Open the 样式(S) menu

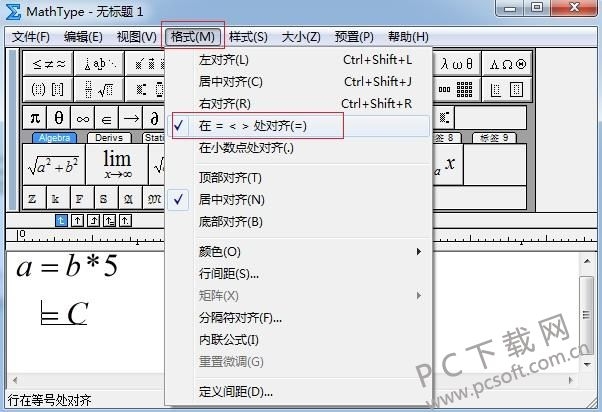coord(248,37)
